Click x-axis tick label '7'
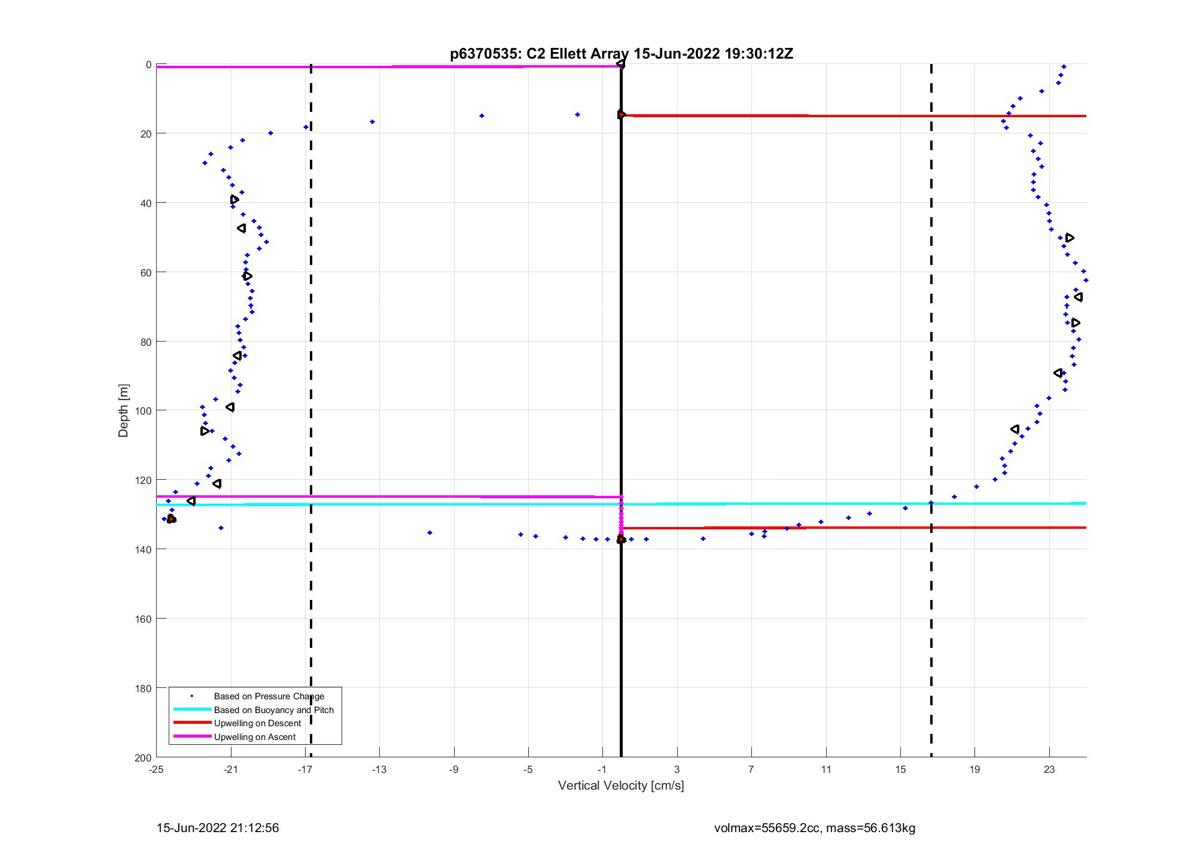 click(x=751, y=769)
